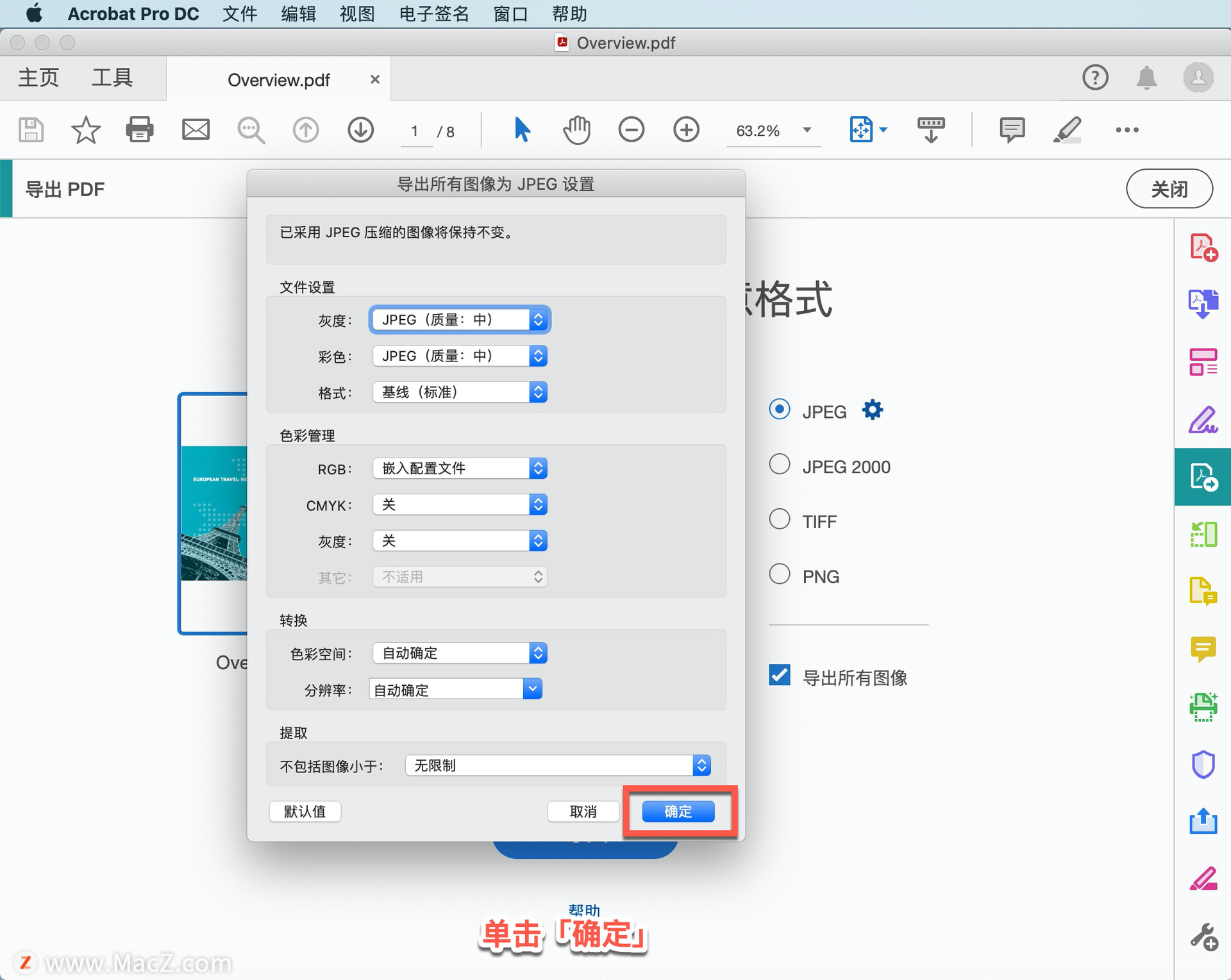Click the 确定 button
The height and width of the screenshot is (980, 1231).
pos(678,811)
